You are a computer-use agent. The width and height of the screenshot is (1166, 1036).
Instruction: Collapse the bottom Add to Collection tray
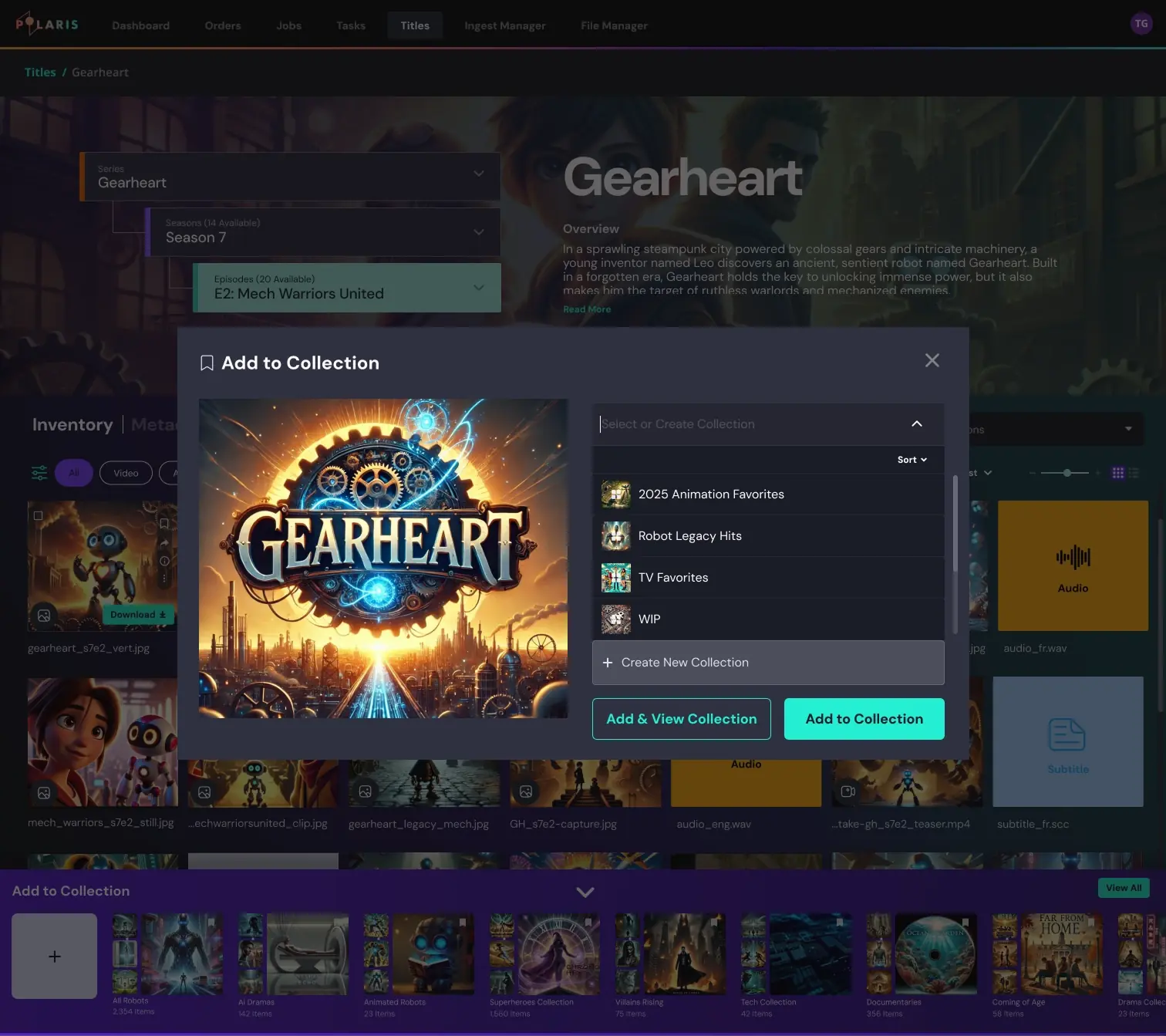(585, 892)
